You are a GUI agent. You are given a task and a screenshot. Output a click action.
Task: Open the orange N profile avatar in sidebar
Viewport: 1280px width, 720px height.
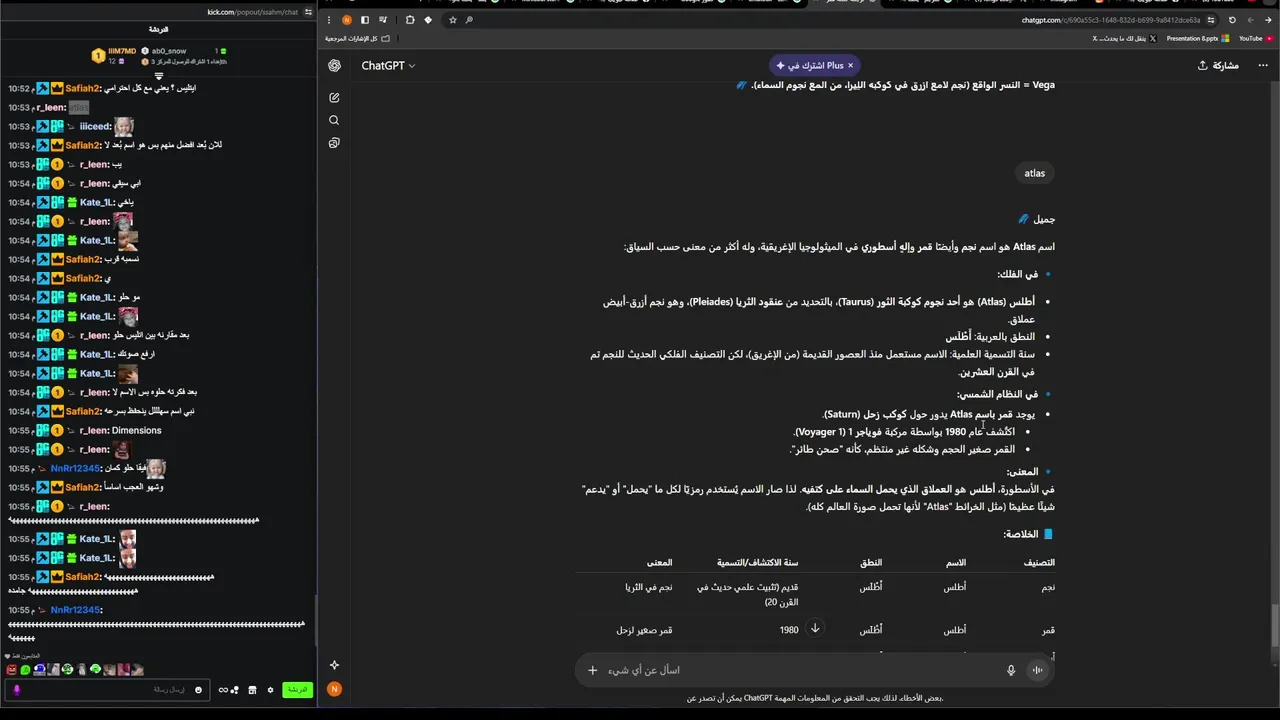(x=334, y=689)
